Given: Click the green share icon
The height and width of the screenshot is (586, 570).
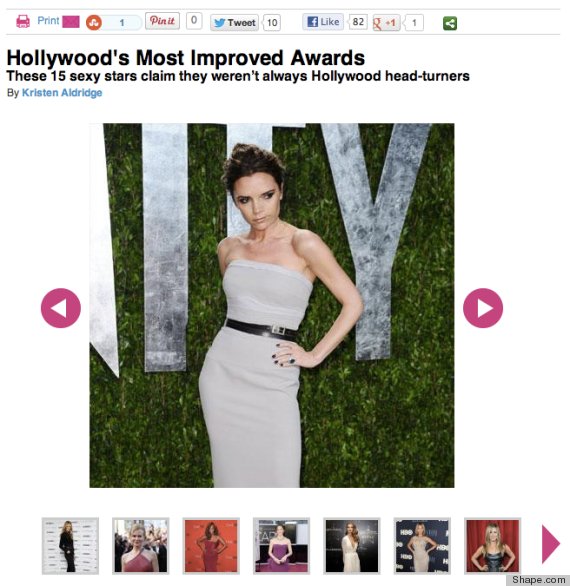Looking at the screenshot, I should (450, 24).
